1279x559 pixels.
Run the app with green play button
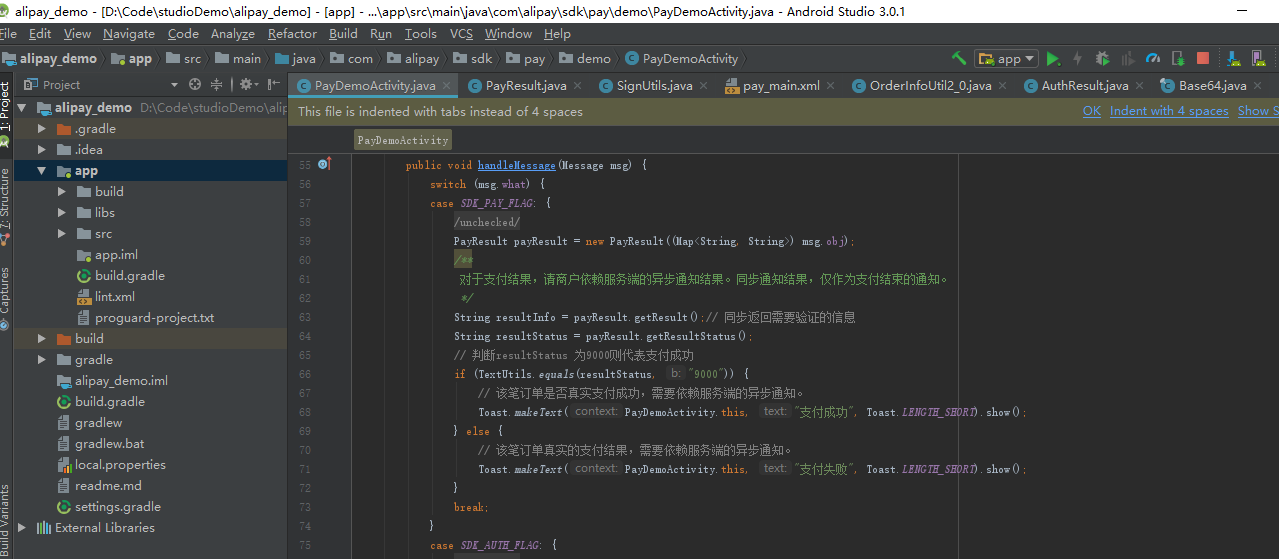1053,58
